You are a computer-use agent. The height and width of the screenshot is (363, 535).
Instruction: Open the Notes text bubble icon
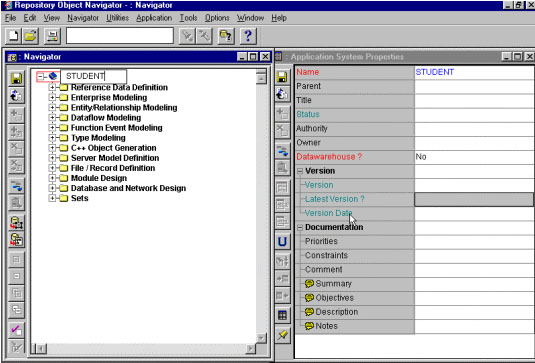pos(309,326)
